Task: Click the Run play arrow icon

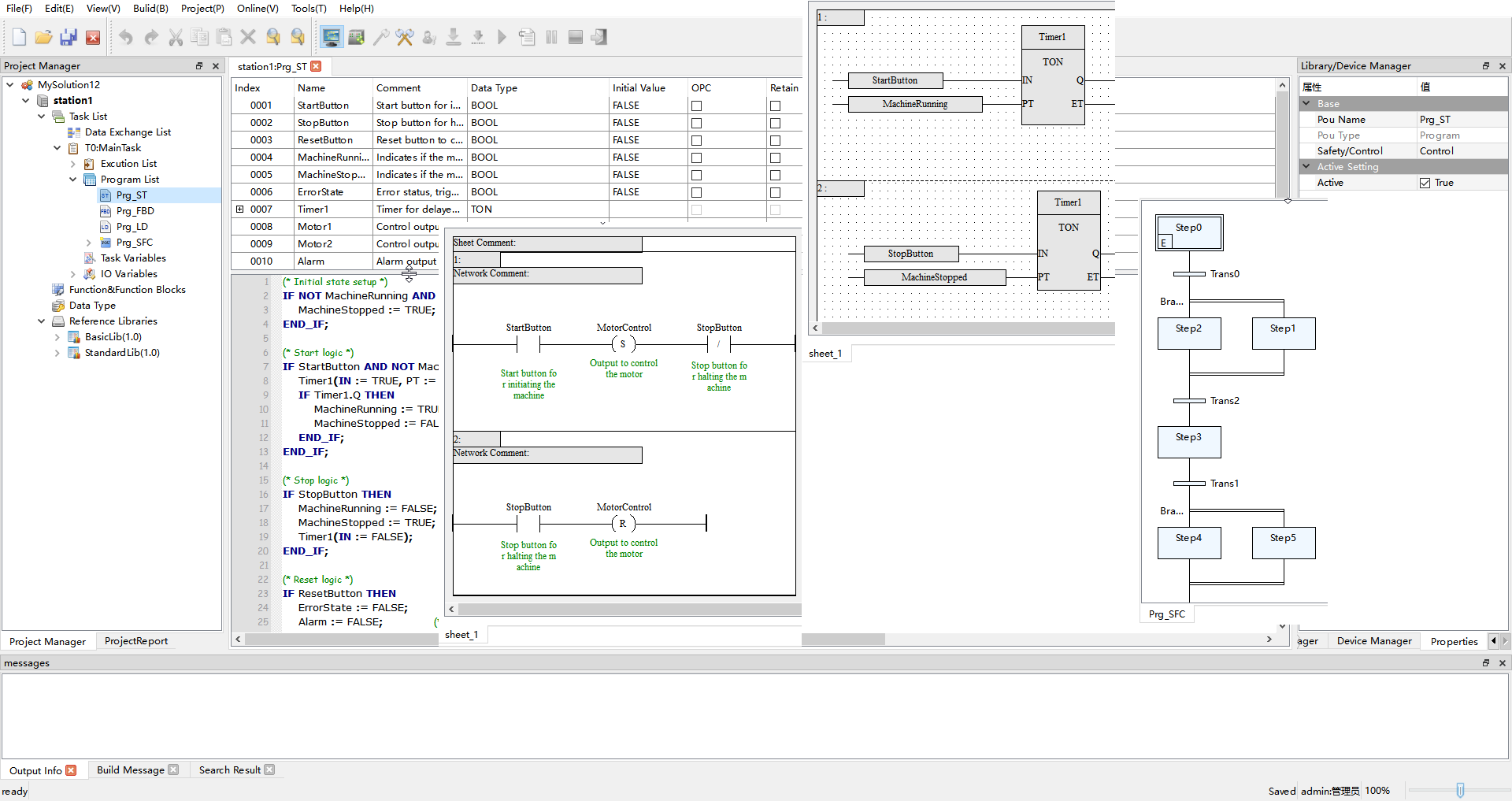Action: click(x=502, y=37)
